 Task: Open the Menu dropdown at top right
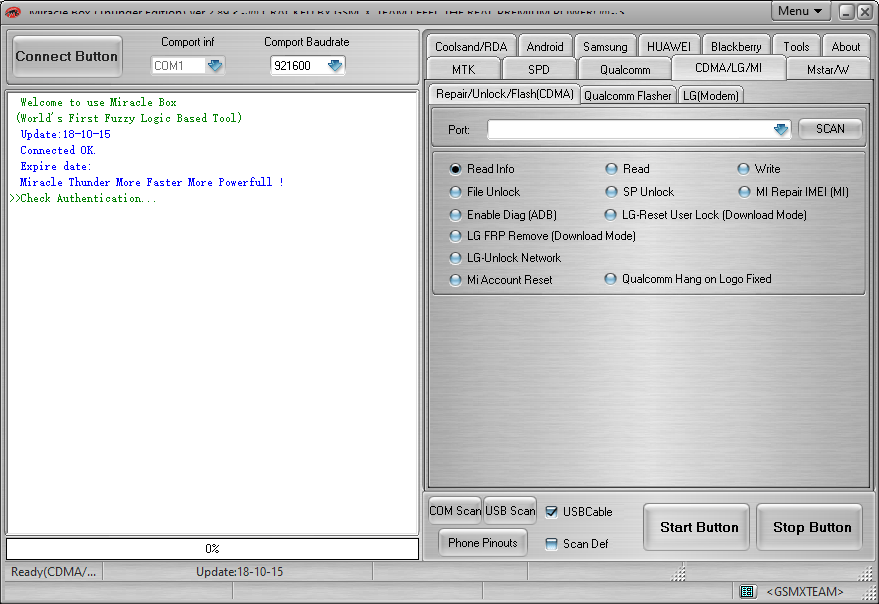pos(800,10)
